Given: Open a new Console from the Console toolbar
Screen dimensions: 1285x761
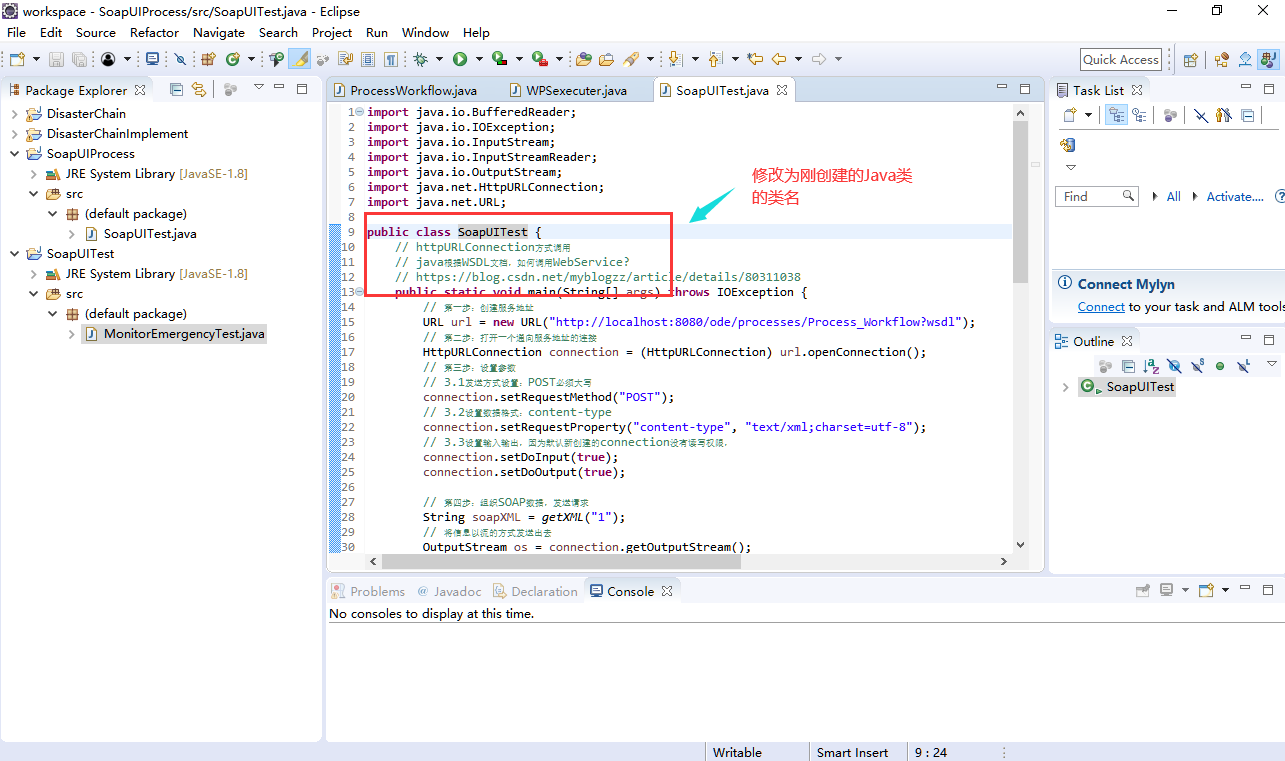Looking at the screenshot, I should (x=1206, y=589).
